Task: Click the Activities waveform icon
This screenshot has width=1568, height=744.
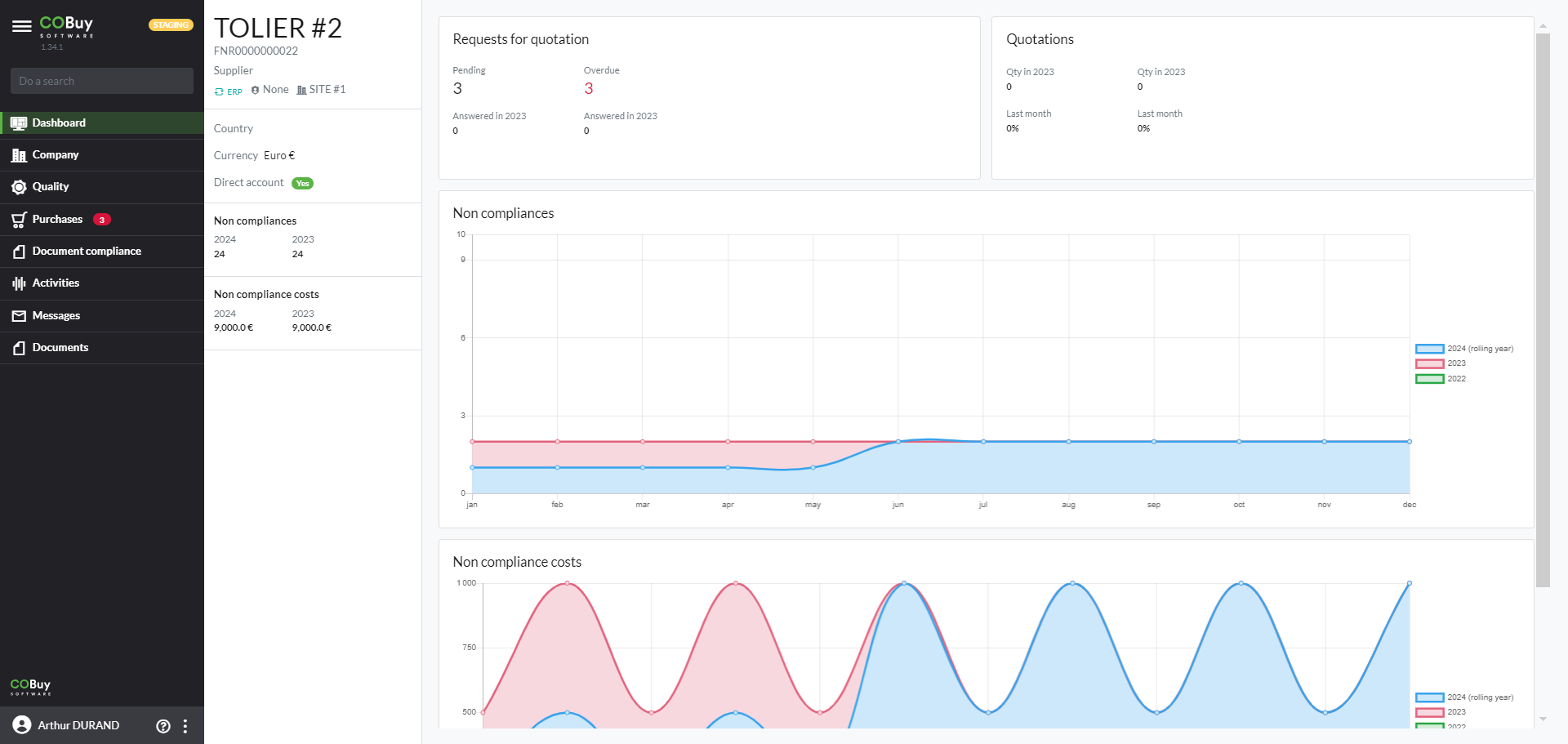Action: point(19,283)
